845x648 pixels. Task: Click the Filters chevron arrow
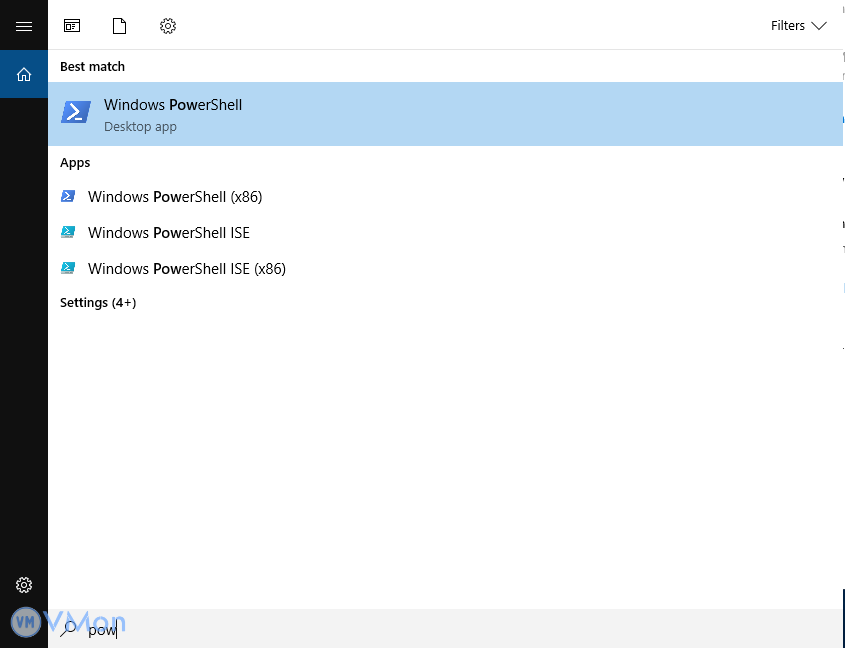click(x=819, y=26)
